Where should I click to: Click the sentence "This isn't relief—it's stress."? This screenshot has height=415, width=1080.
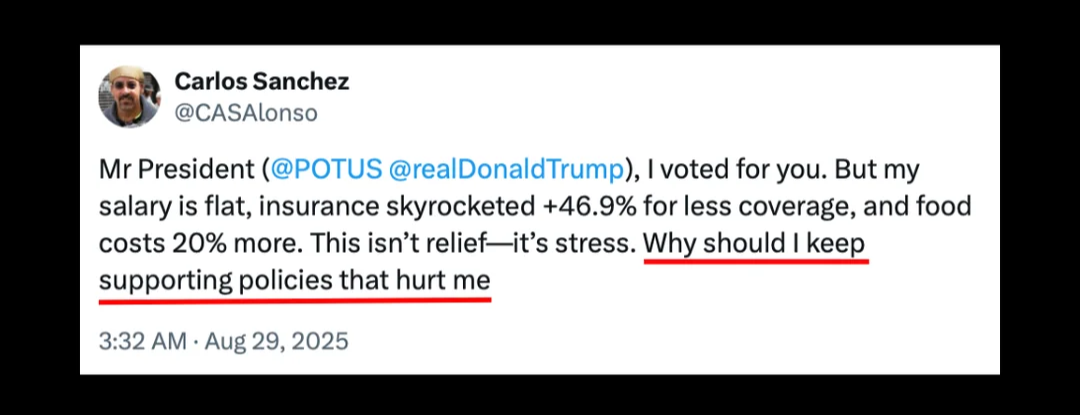click(x=471, y=244)
